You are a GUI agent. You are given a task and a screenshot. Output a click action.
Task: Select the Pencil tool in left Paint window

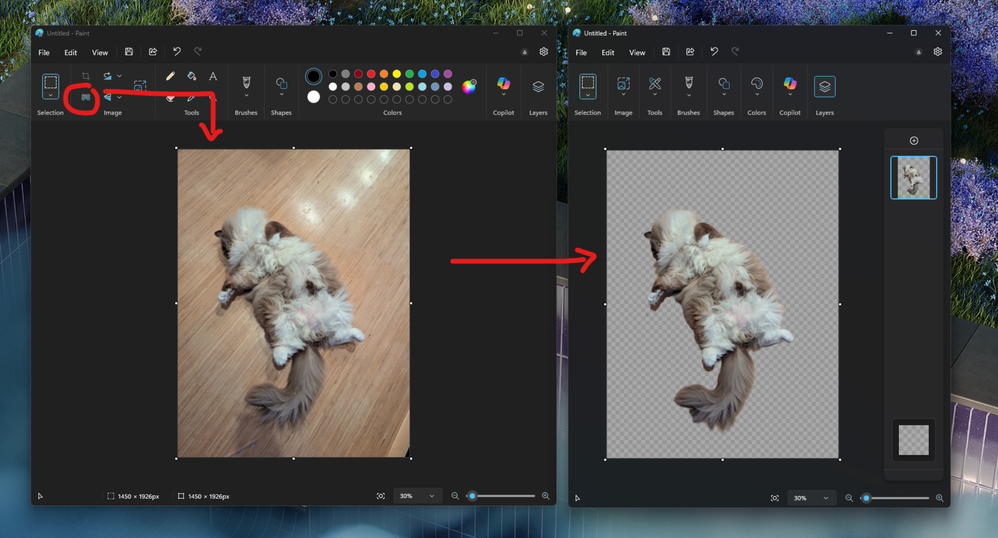point(170,76)
